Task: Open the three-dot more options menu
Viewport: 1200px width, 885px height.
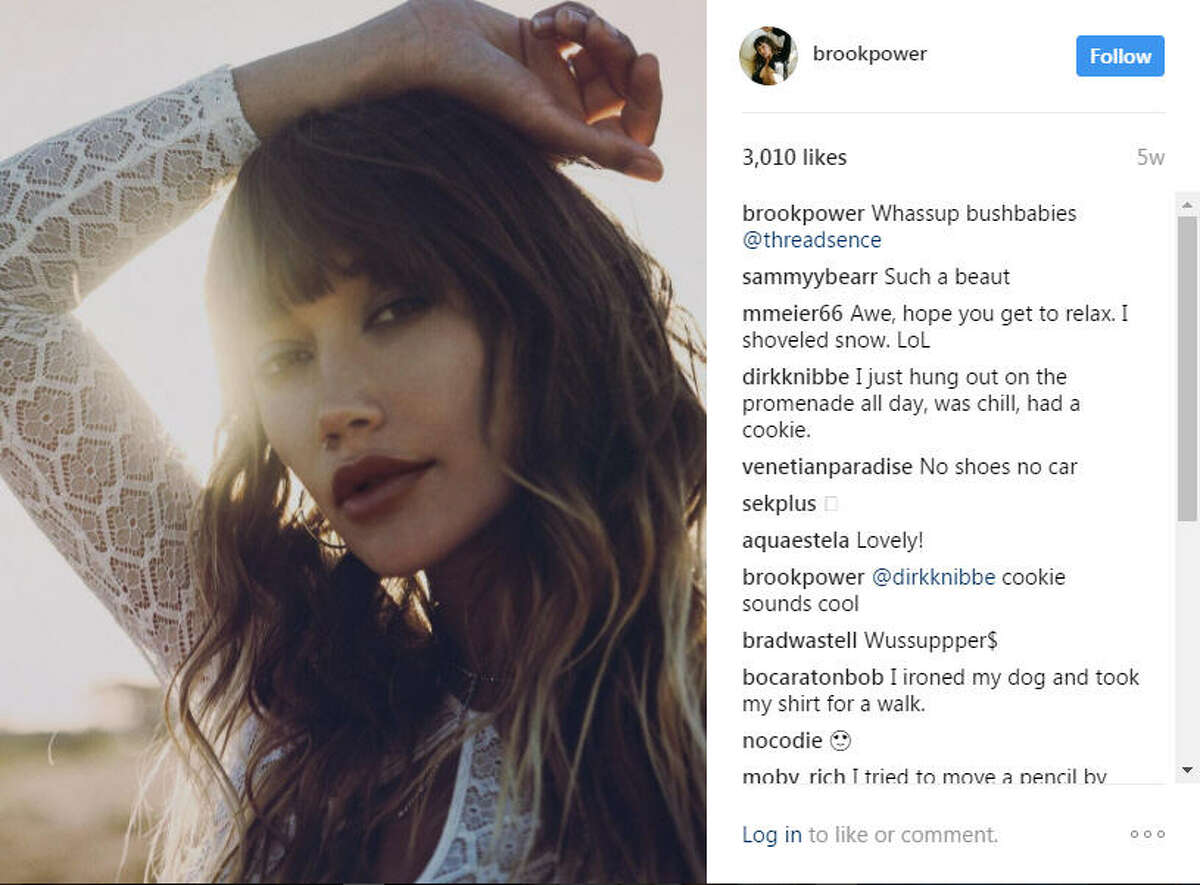Action: (1147, 834)
